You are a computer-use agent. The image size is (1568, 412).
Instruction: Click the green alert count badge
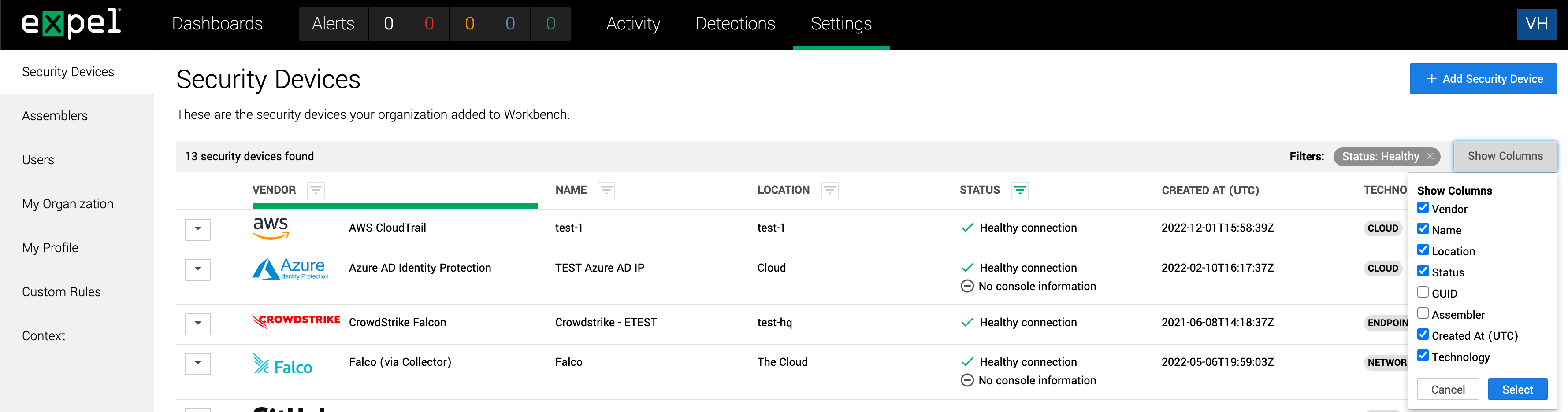click(551, 24)
